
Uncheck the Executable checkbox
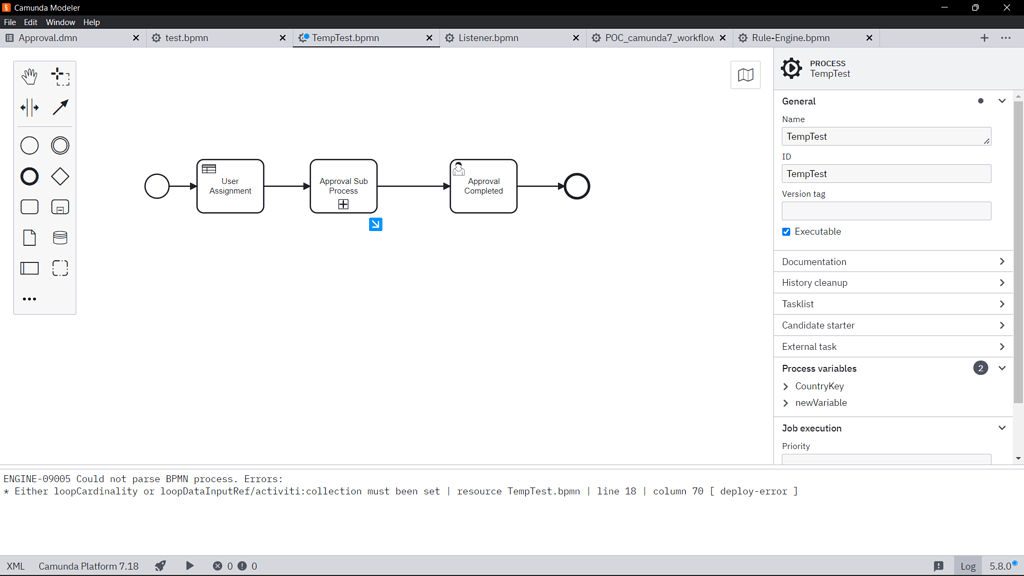(786, 231)
